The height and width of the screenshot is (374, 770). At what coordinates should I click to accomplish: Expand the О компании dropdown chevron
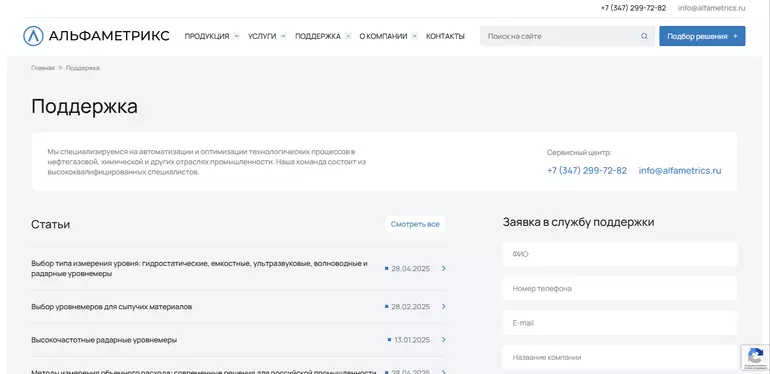414,36
